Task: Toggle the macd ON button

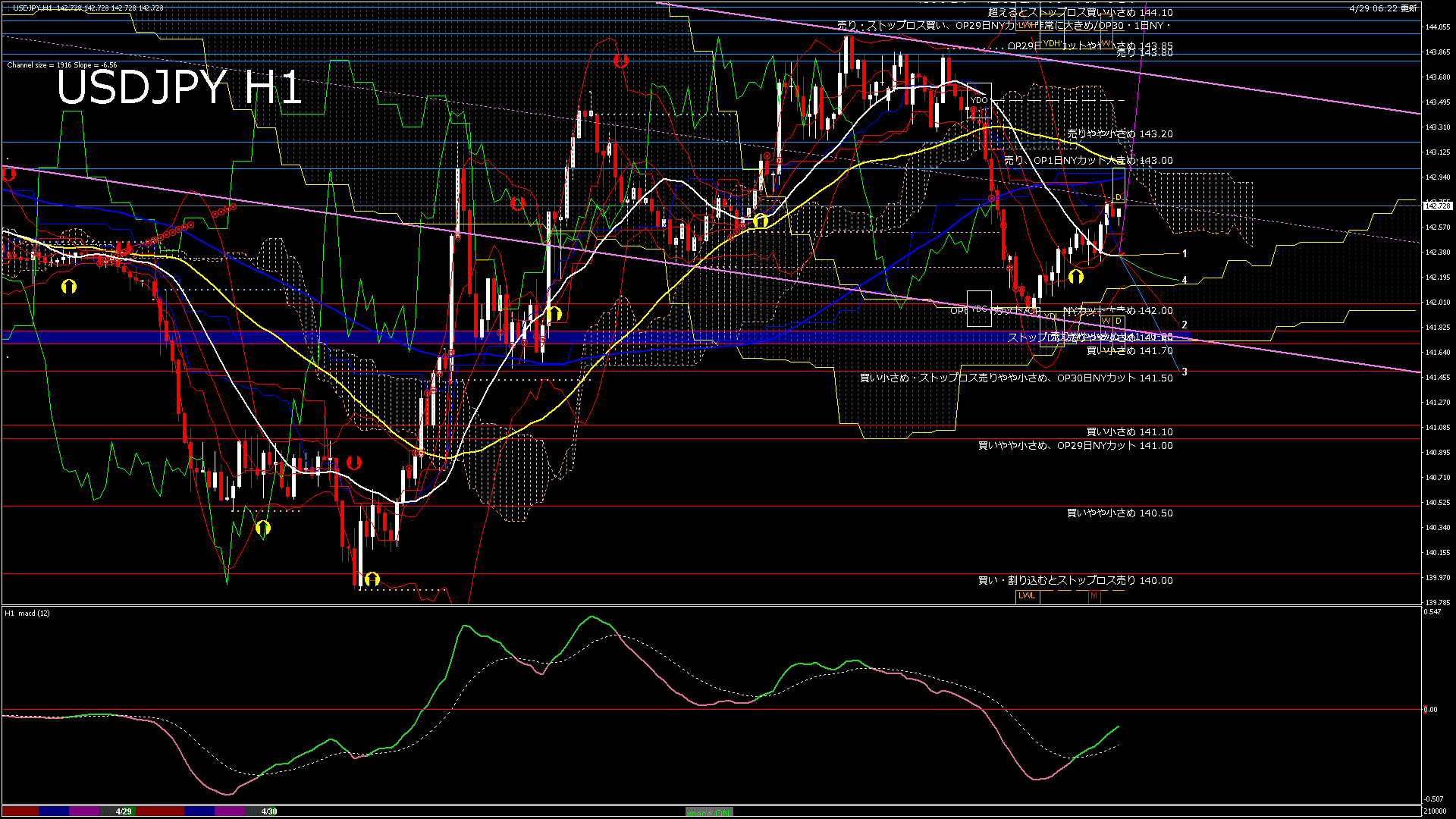Action: 709,811
